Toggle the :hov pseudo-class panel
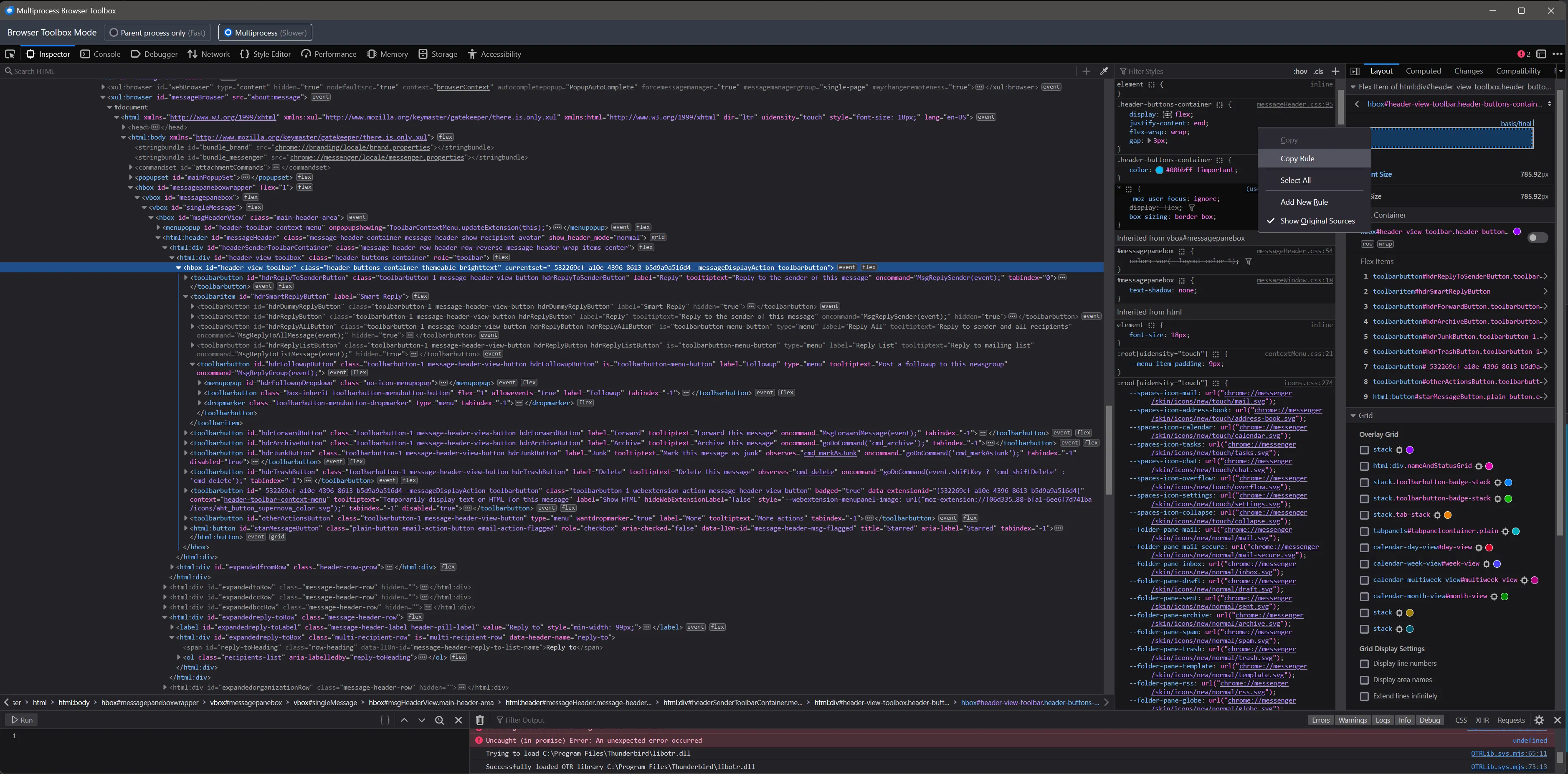 coord(1300,71)
